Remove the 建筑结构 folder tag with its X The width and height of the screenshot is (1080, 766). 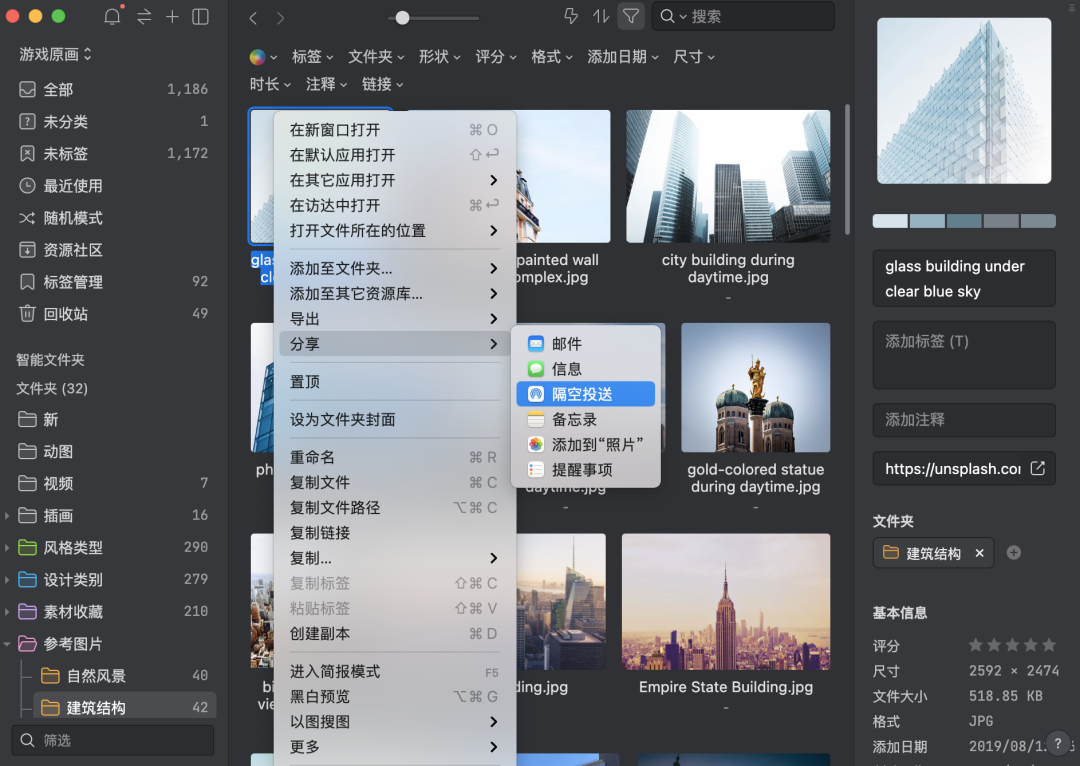point(978,552)
